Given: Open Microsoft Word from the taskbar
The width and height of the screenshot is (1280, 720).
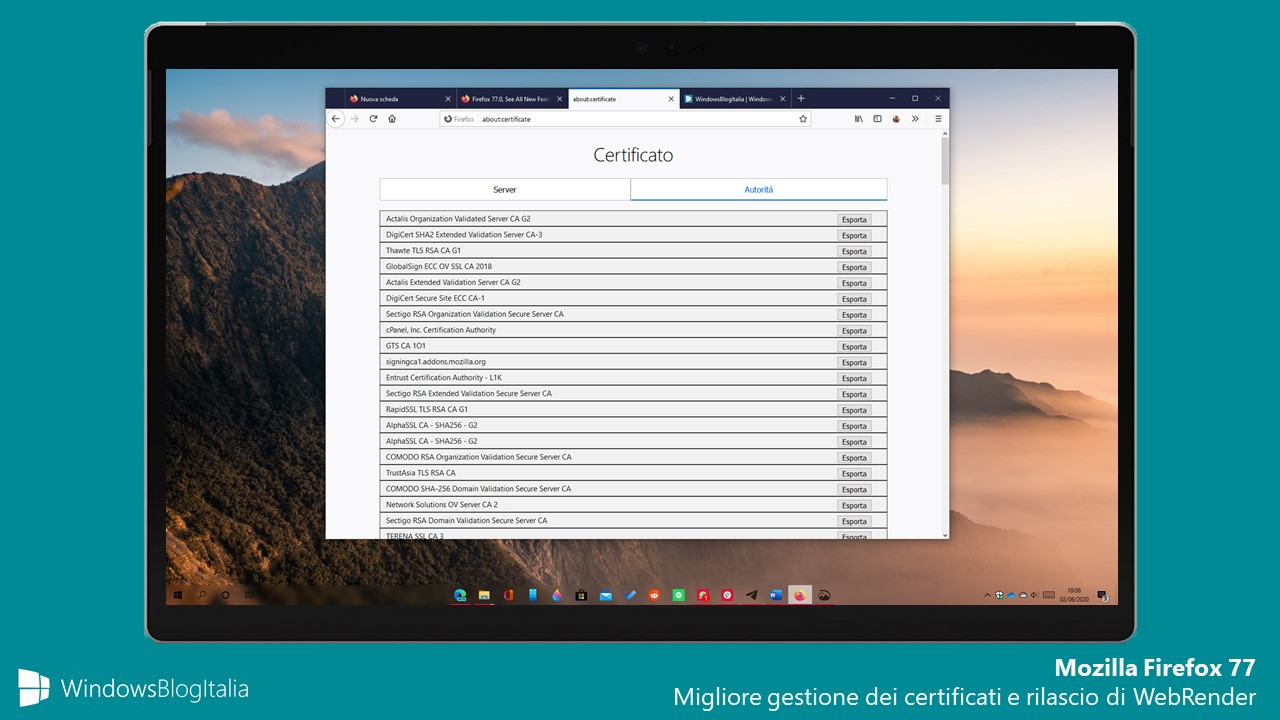Looking at the screenshot, I should point(775,595).
